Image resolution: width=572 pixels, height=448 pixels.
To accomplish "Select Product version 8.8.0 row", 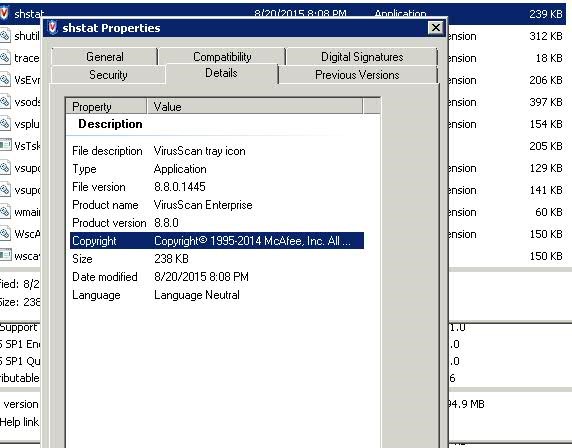I will pos(217,223).
